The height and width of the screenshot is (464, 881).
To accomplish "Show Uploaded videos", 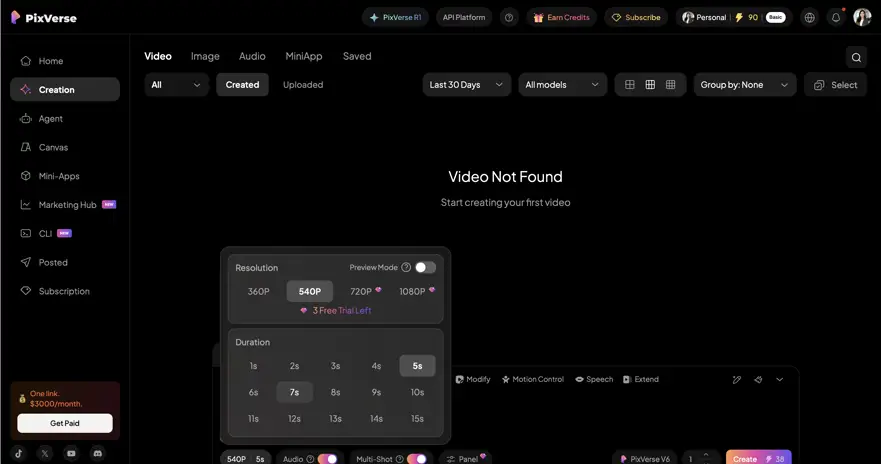I will pyautogui.click(x=303, y=85).
